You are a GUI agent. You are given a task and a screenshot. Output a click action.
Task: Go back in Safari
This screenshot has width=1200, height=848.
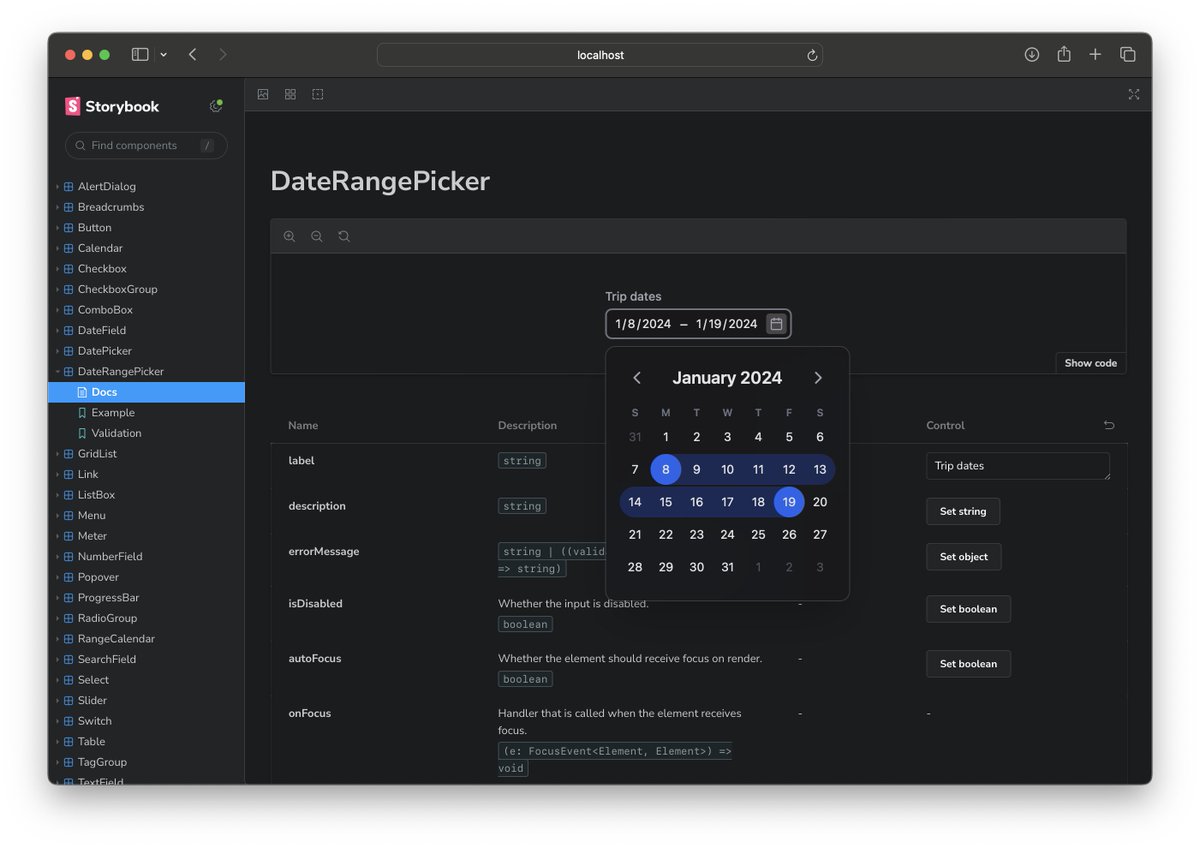coord(192,55)
